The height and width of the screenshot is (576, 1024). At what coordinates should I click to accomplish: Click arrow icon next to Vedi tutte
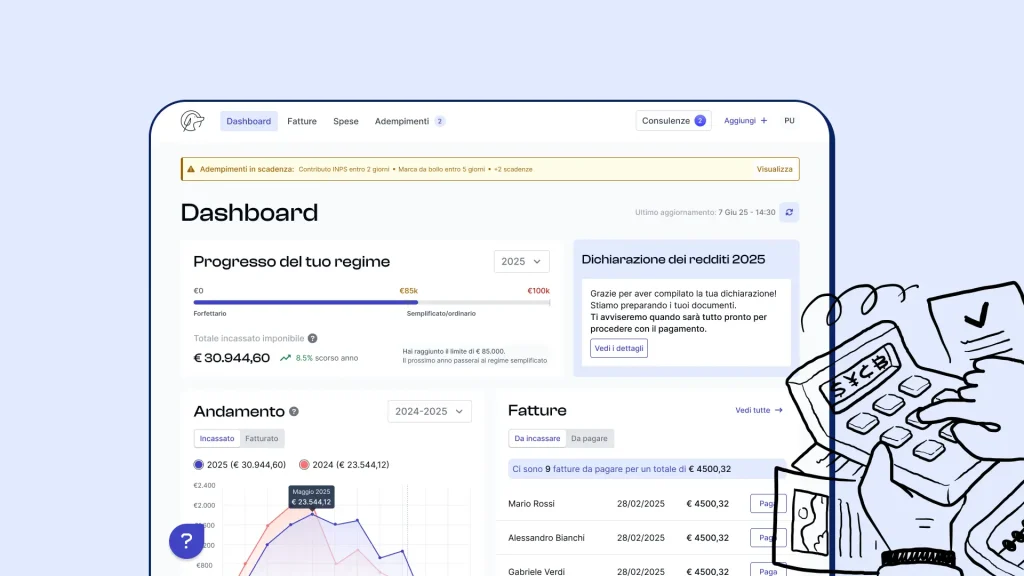(778, 410)
